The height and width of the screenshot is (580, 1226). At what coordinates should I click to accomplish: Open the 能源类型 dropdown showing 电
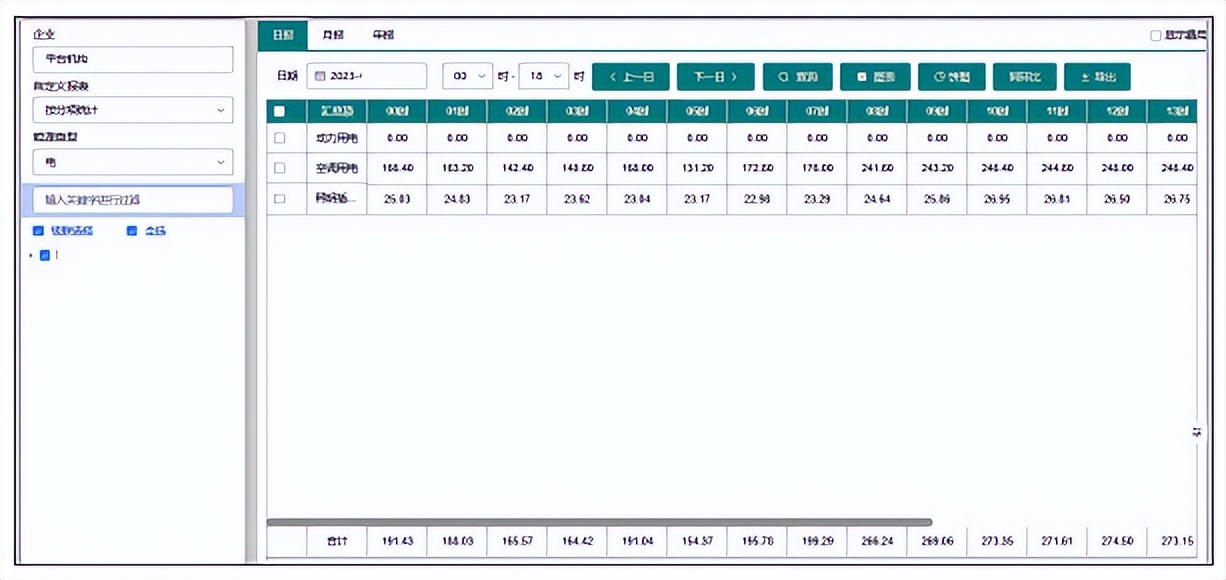click(133, 162)
